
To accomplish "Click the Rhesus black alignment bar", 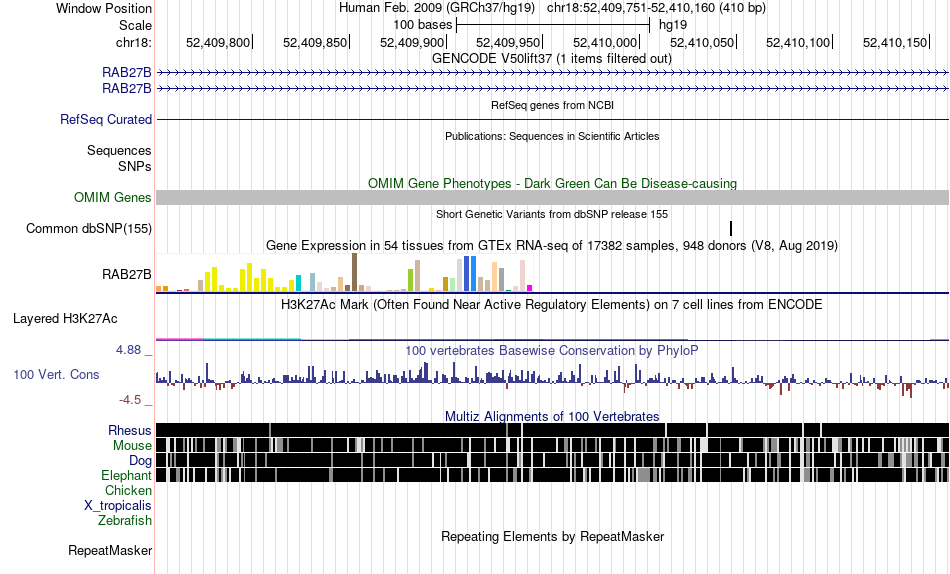I will [553, 430].
